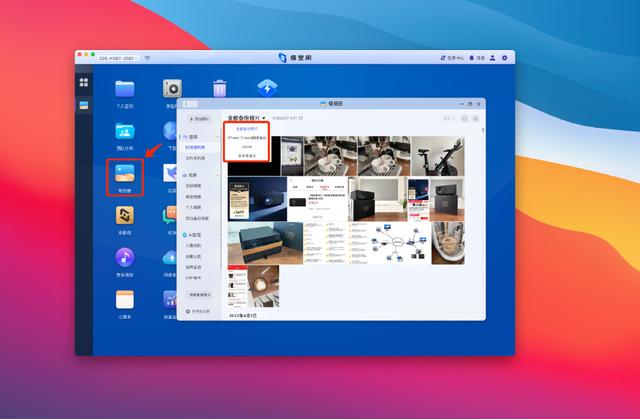
Task: Open the team shared folder icon
Action: [x=124, y=131]
